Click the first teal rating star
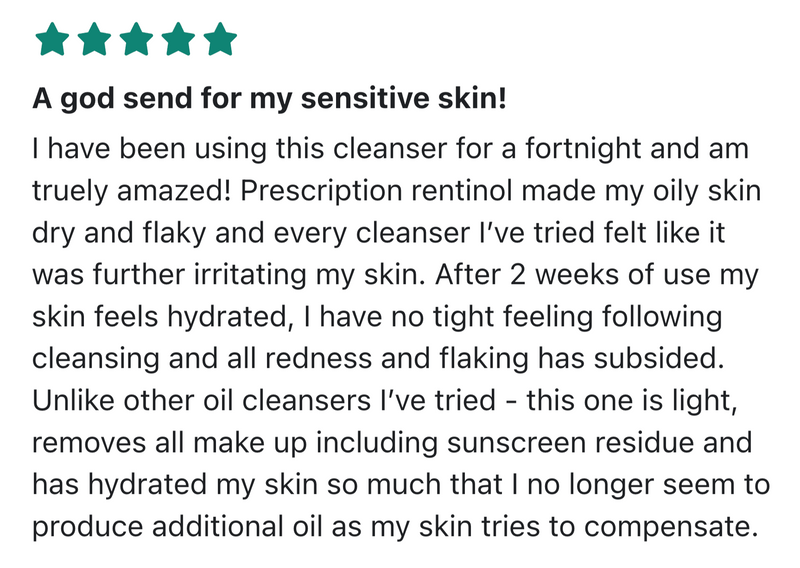The width and height of the screenshot is (800, 568). (x=53, y=41)
